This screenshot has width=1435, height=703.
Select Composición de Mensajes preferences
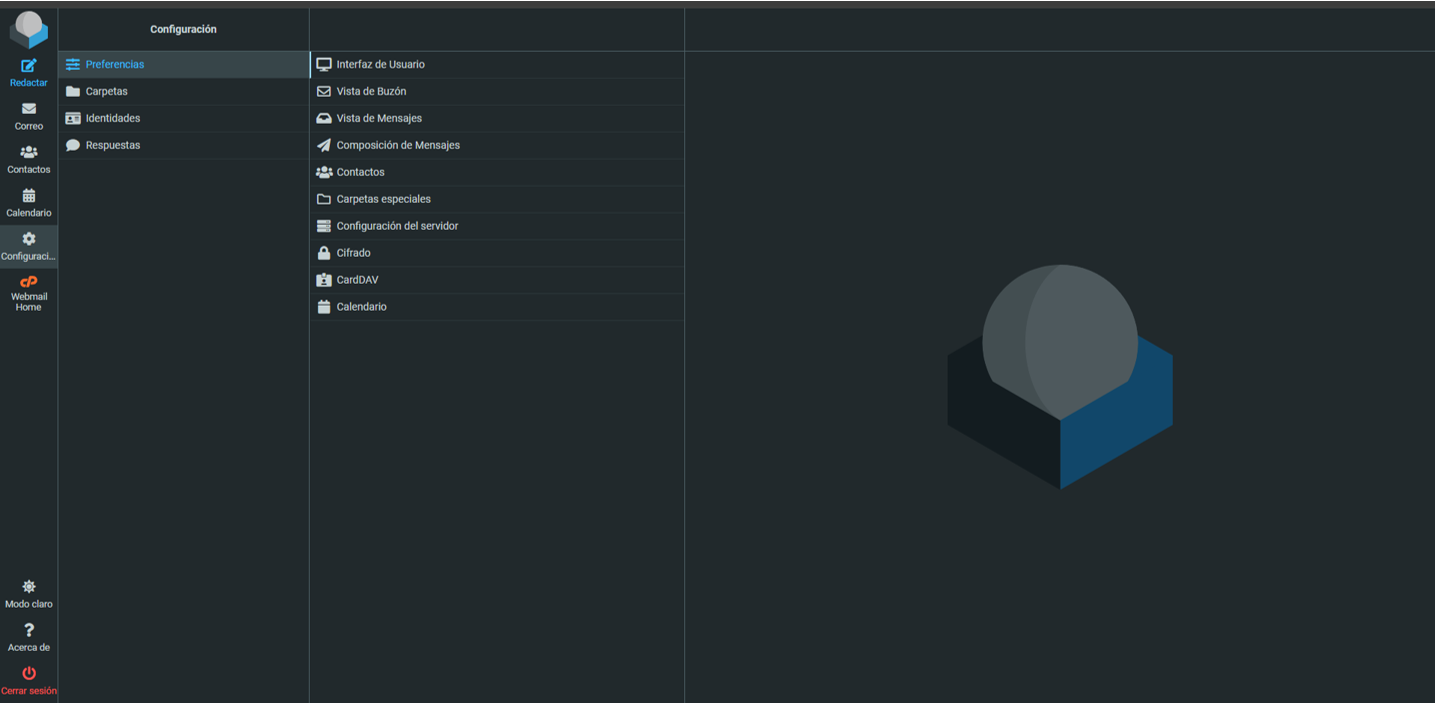click(x=398, y=146)
